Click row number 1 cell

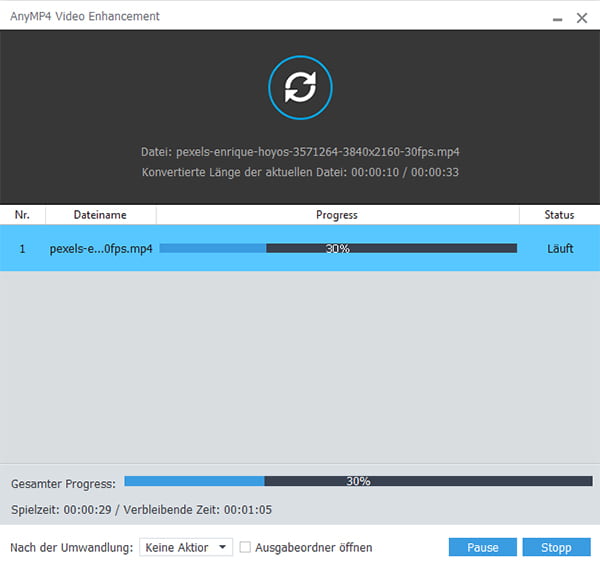click(x=22, y=249)
